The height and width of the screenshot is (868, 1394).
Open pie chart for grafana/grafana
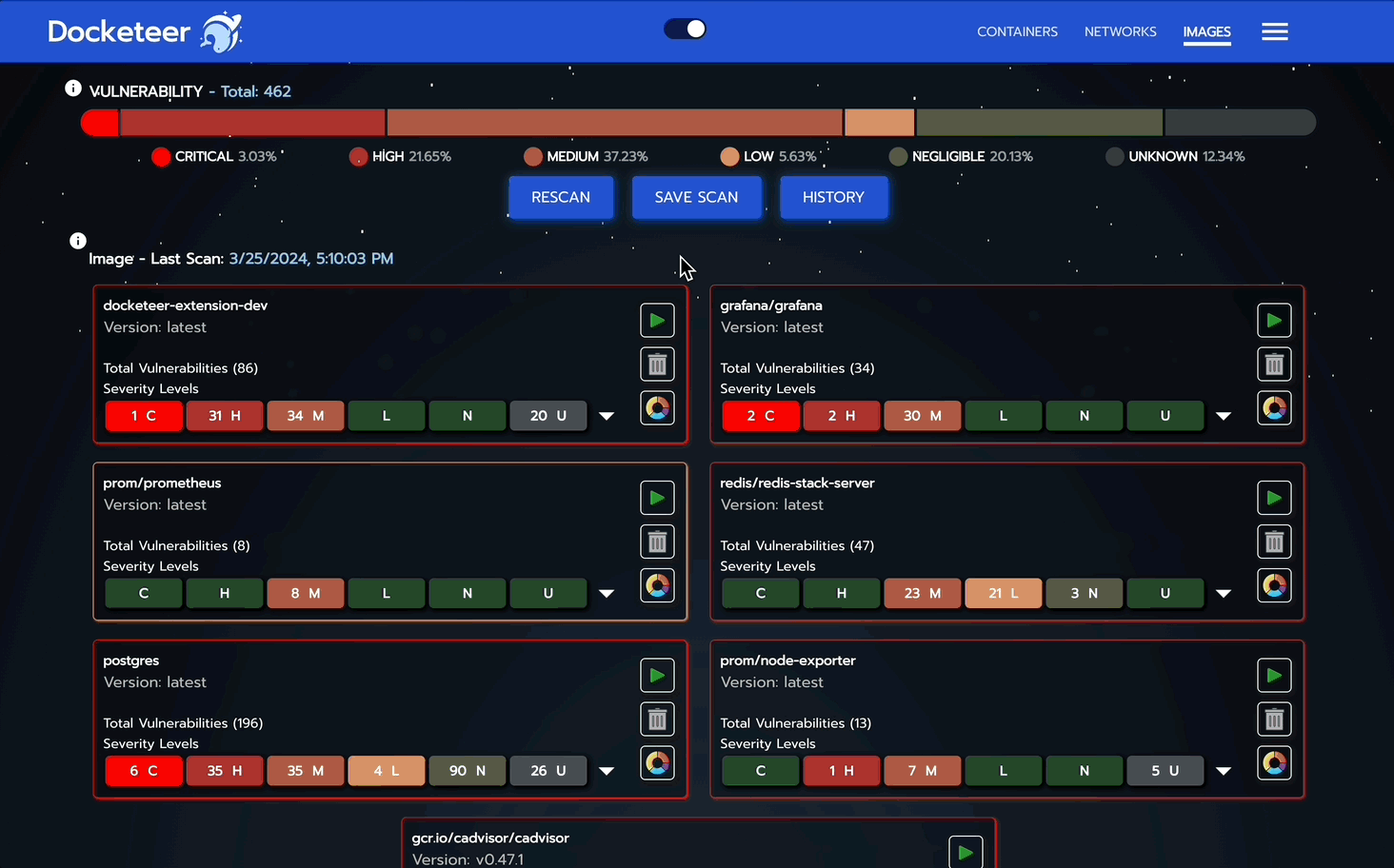[x=1274, y=408]
